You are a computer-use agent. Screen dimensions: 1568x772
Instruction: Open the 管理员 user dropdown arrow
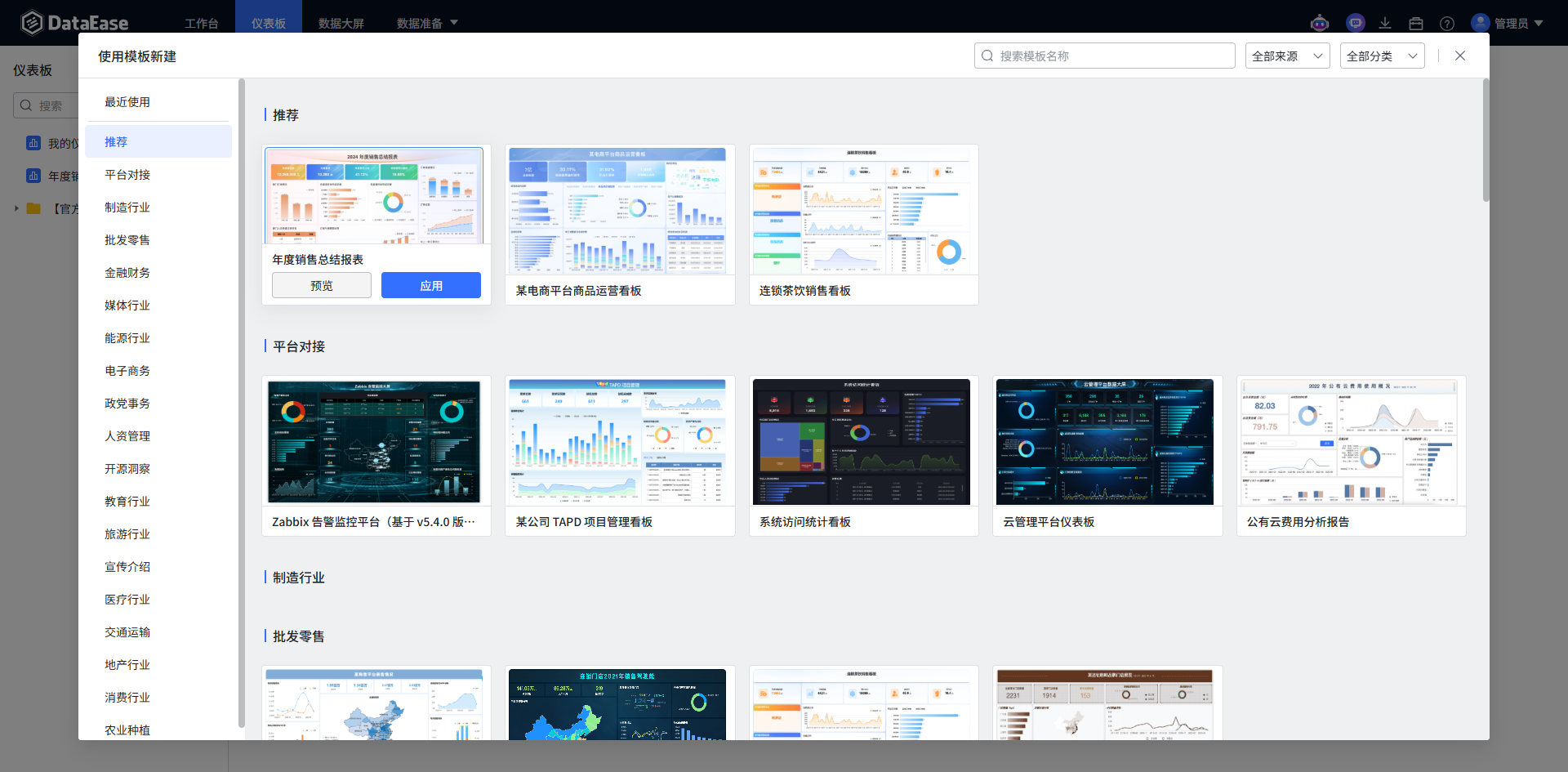coord(1539,23)
